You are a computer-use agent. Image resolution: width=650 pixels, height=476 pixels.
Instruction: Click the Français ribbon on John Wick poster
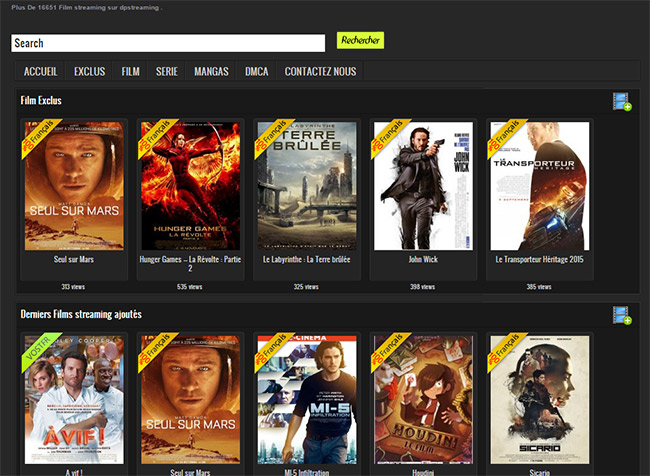pos(389,137)
